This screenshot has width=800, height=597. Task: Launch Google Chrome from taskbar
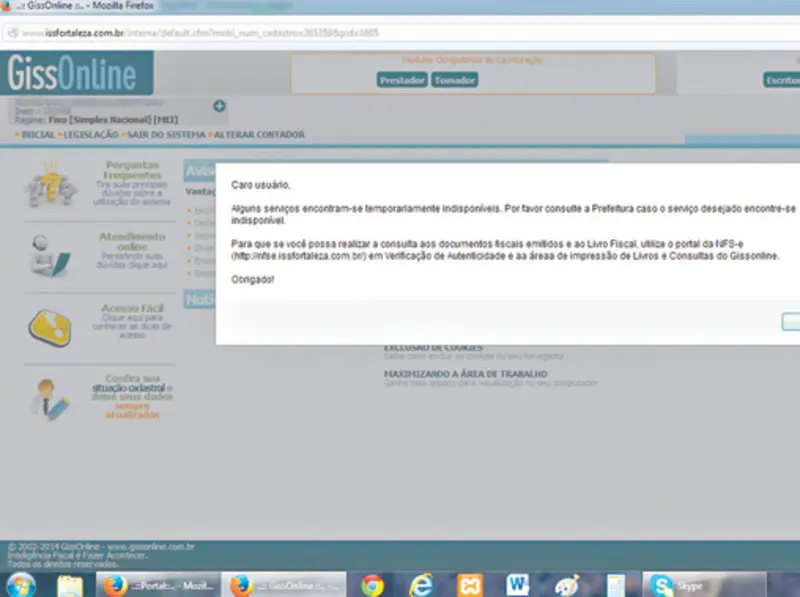click(x=373, y=585)
